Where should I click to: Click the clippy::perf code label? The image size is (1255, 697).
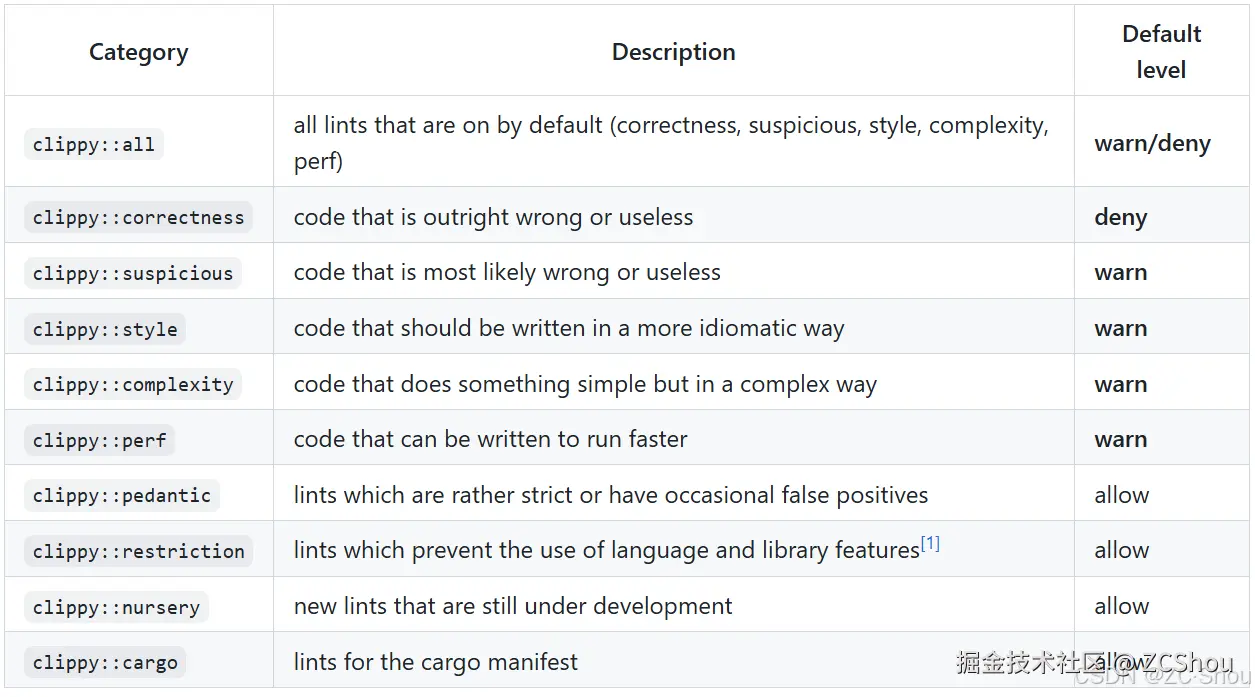(99, 440)
